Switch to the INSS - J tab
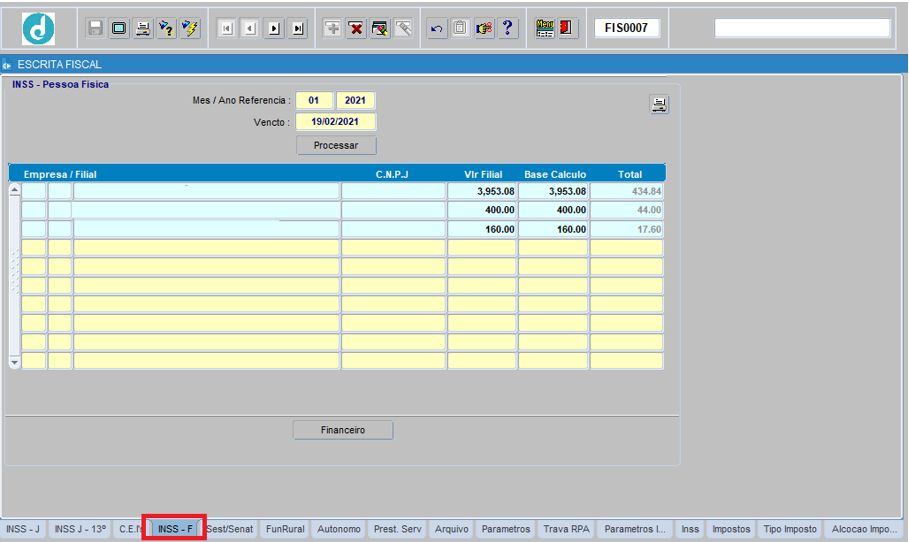The height and width of the screenshot is (542, 909). pyautogui.click(x=23, y=529)
